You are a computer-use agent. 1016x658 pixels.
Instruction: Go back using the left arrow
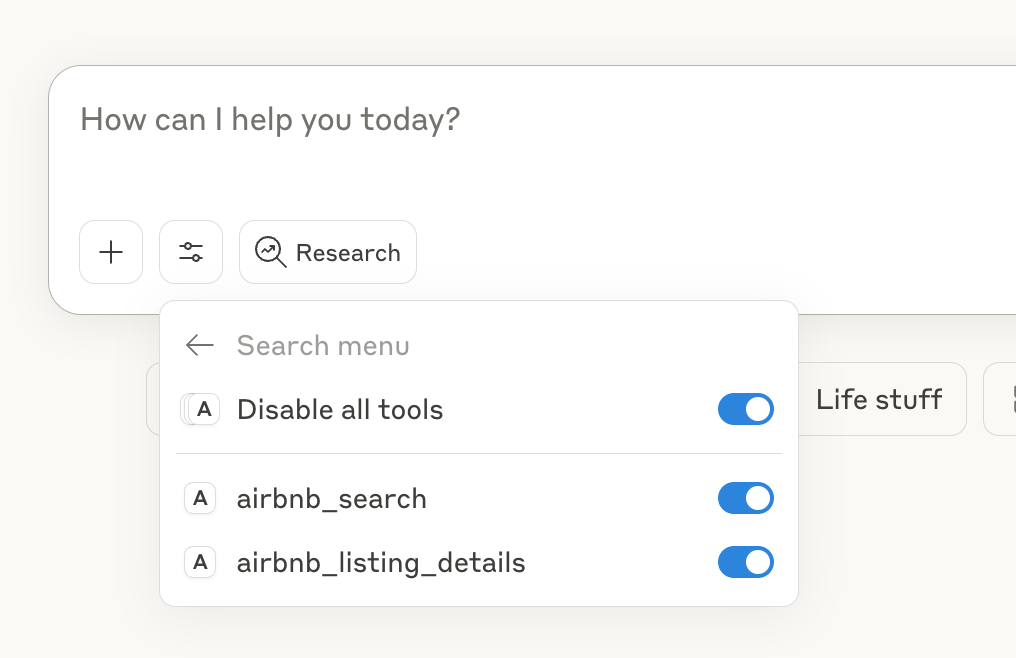[200, 346]
